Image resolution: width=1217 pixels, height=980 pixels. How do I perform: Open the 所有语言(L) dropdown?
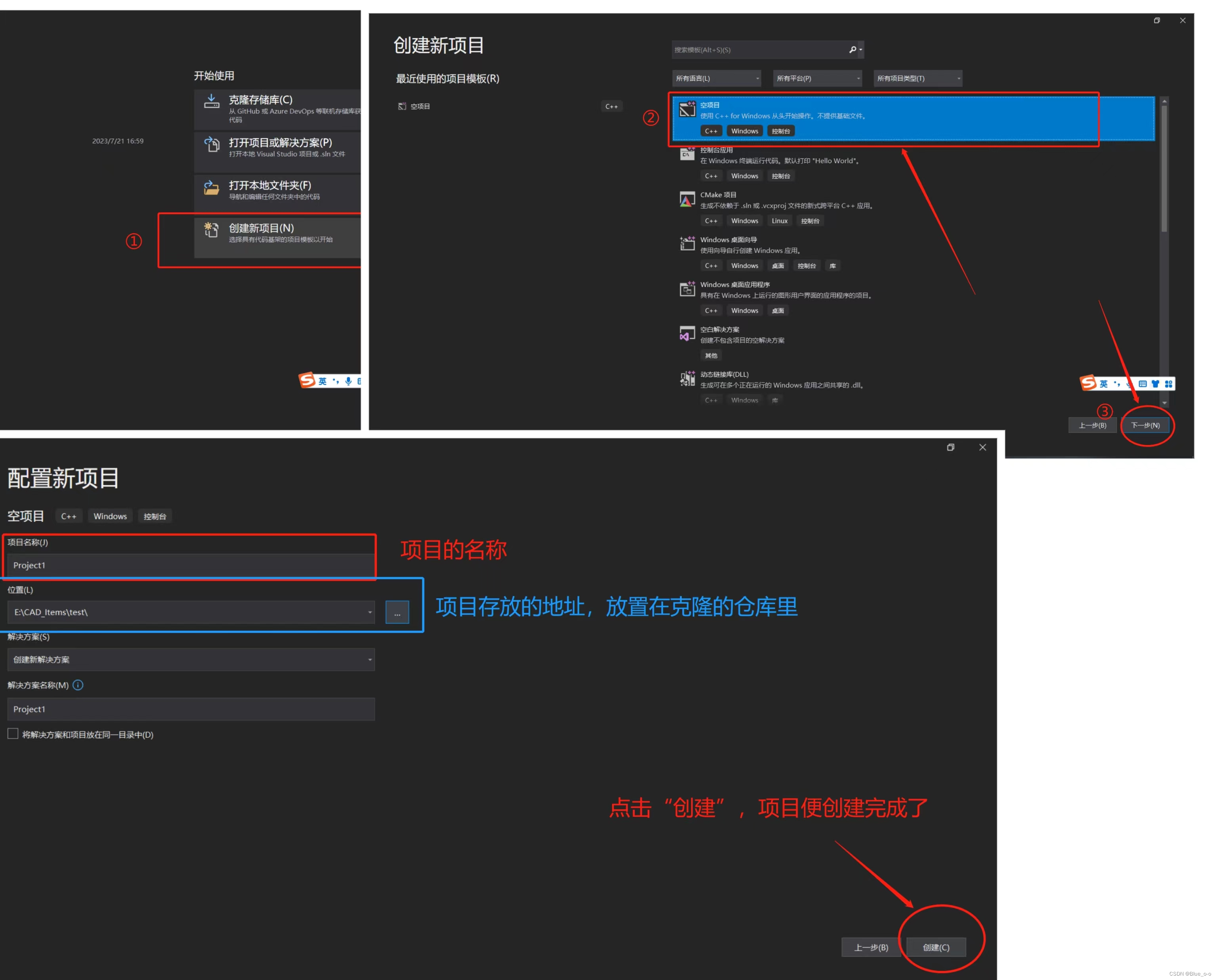(x=716, y=78)
